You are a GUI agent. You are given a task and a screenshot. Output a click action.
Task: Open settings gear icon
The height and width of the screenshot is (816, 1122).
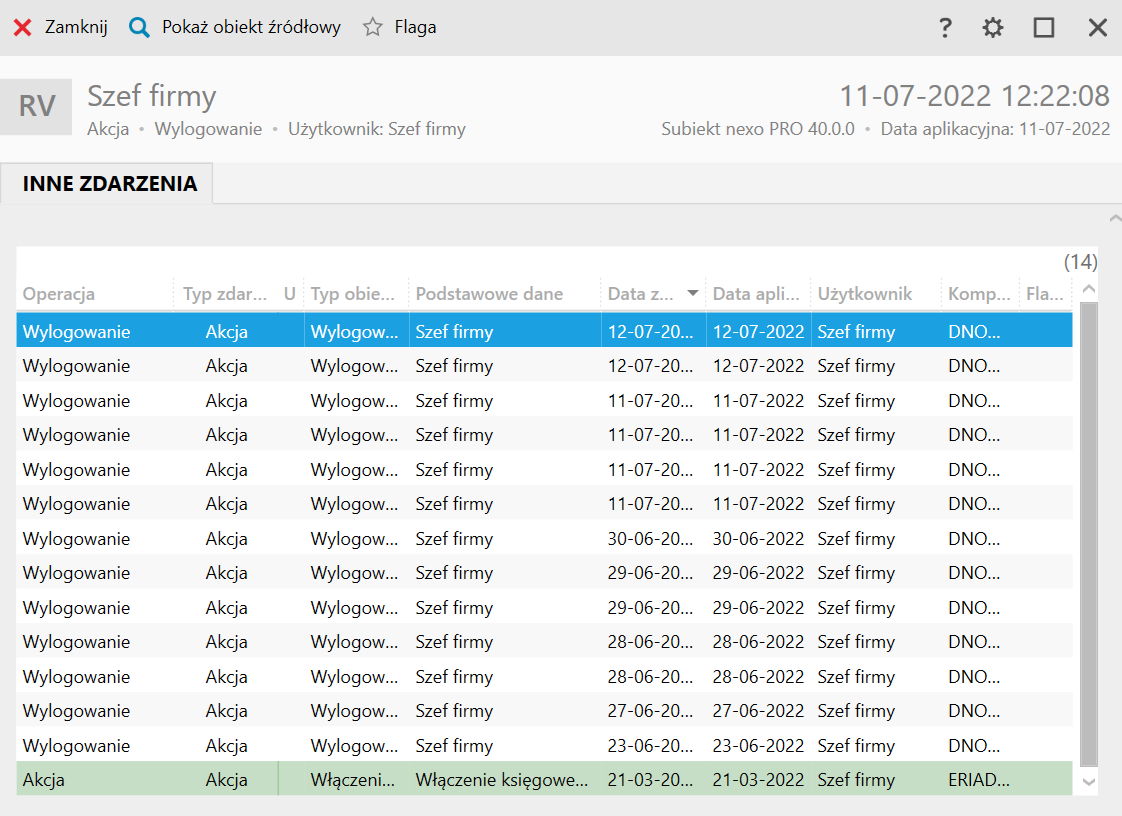click(x=993, y=28)
